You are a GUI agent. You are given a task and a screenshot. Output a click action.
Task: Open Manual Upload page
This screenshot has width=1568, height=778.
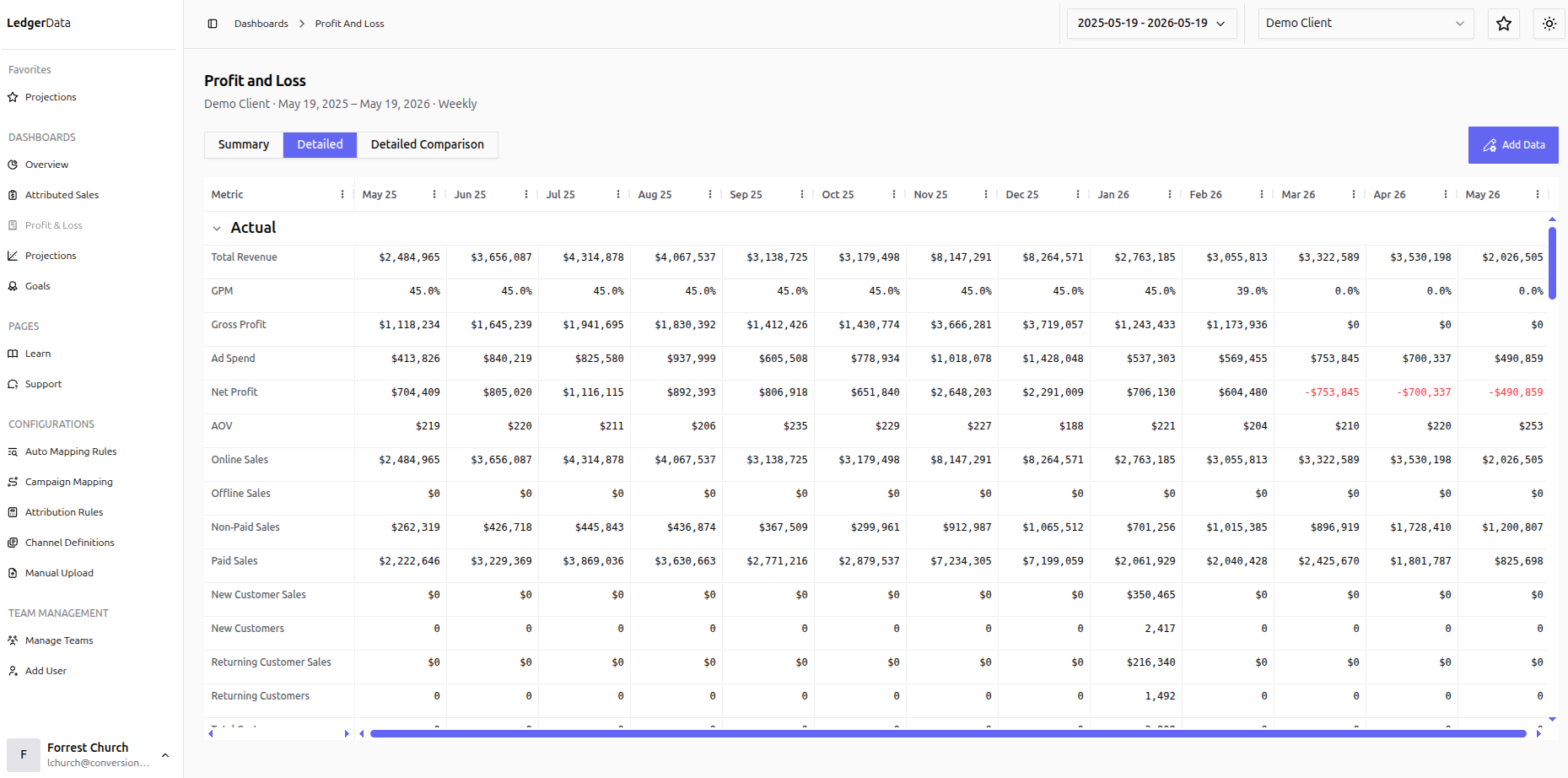point(59,573)
